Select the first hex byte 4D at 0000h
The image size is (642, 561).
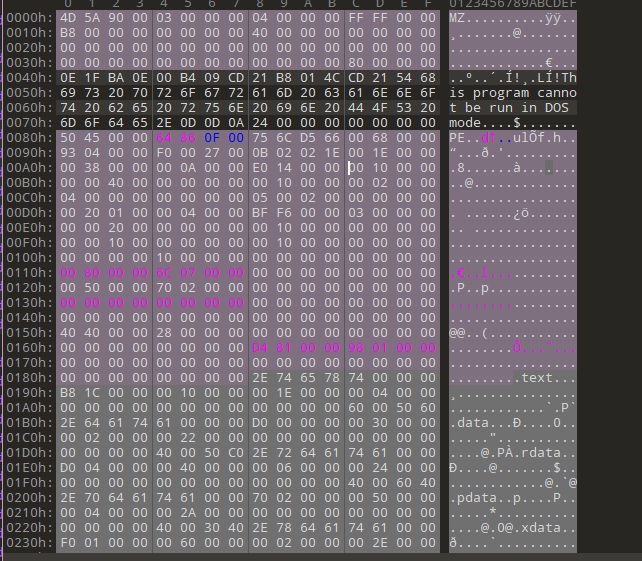coord(68,18)
